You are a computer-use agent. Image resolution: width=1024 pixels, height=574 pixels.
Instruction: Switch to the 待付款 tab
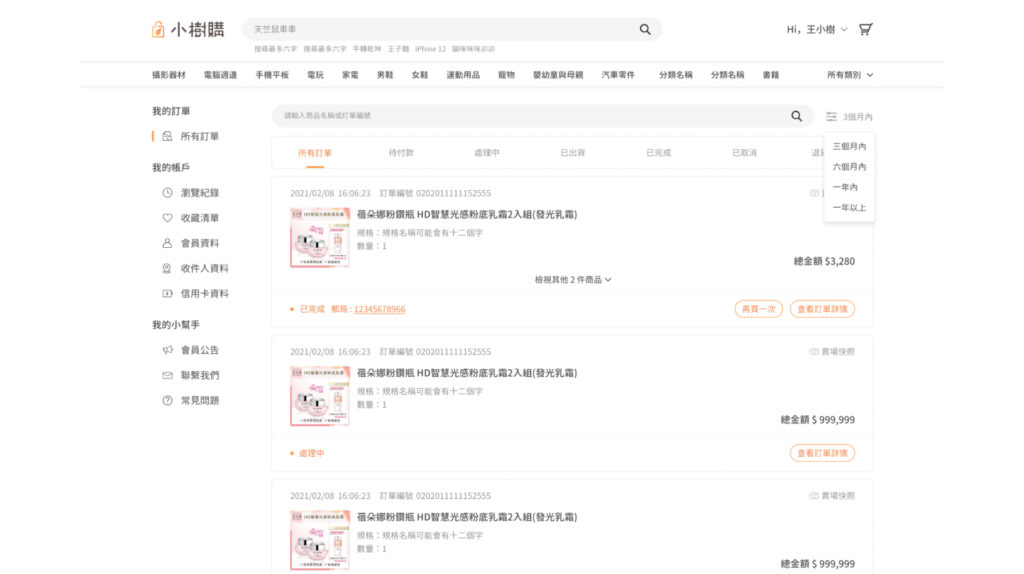coord(401,153)
